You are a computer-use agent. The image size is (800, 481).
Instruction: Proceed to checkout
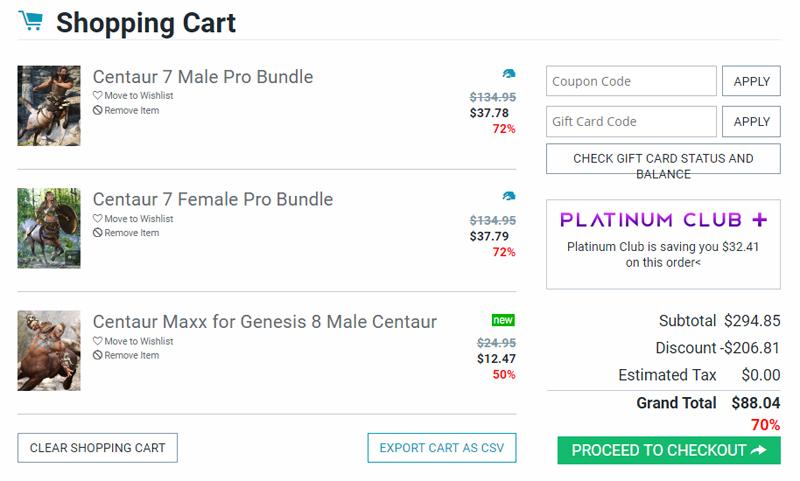[x=668, y=450]
